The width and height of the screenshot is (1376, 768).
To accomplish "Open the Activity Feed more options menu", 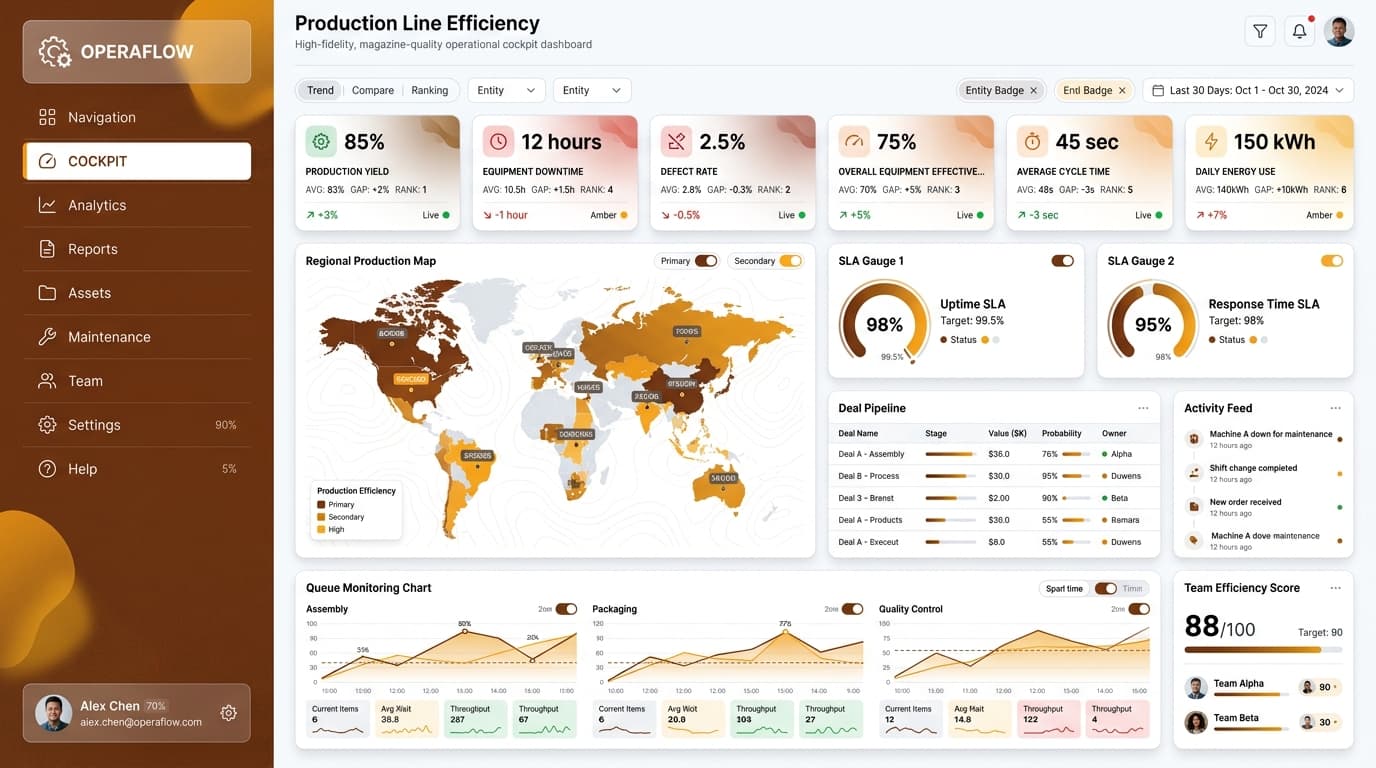I will click(1335, 408).
